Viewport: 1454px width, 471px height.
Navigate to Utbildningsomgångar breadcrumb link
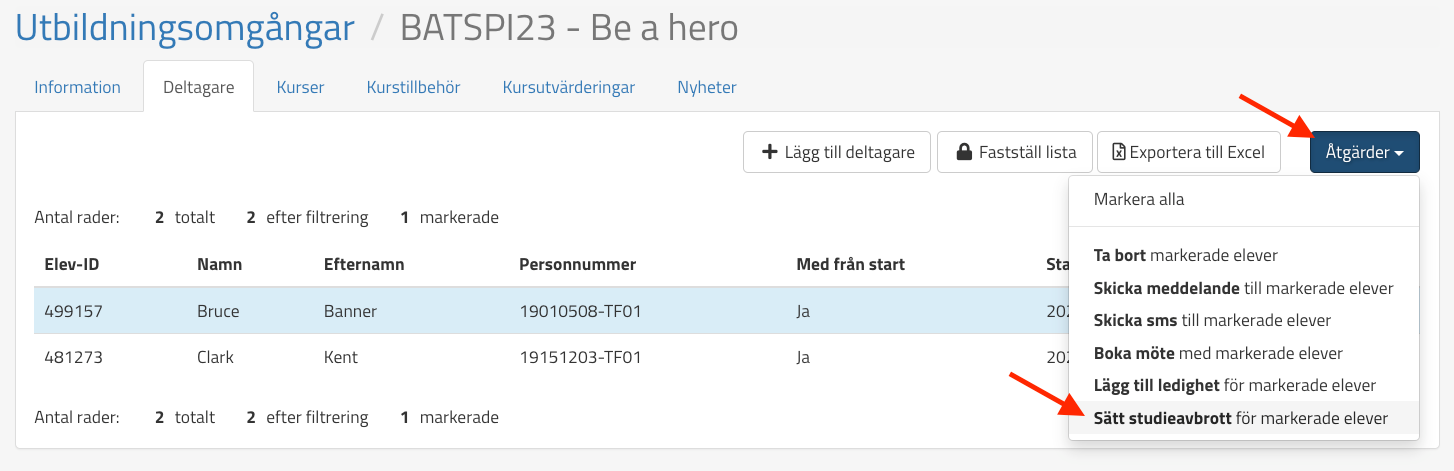(184, 28)
